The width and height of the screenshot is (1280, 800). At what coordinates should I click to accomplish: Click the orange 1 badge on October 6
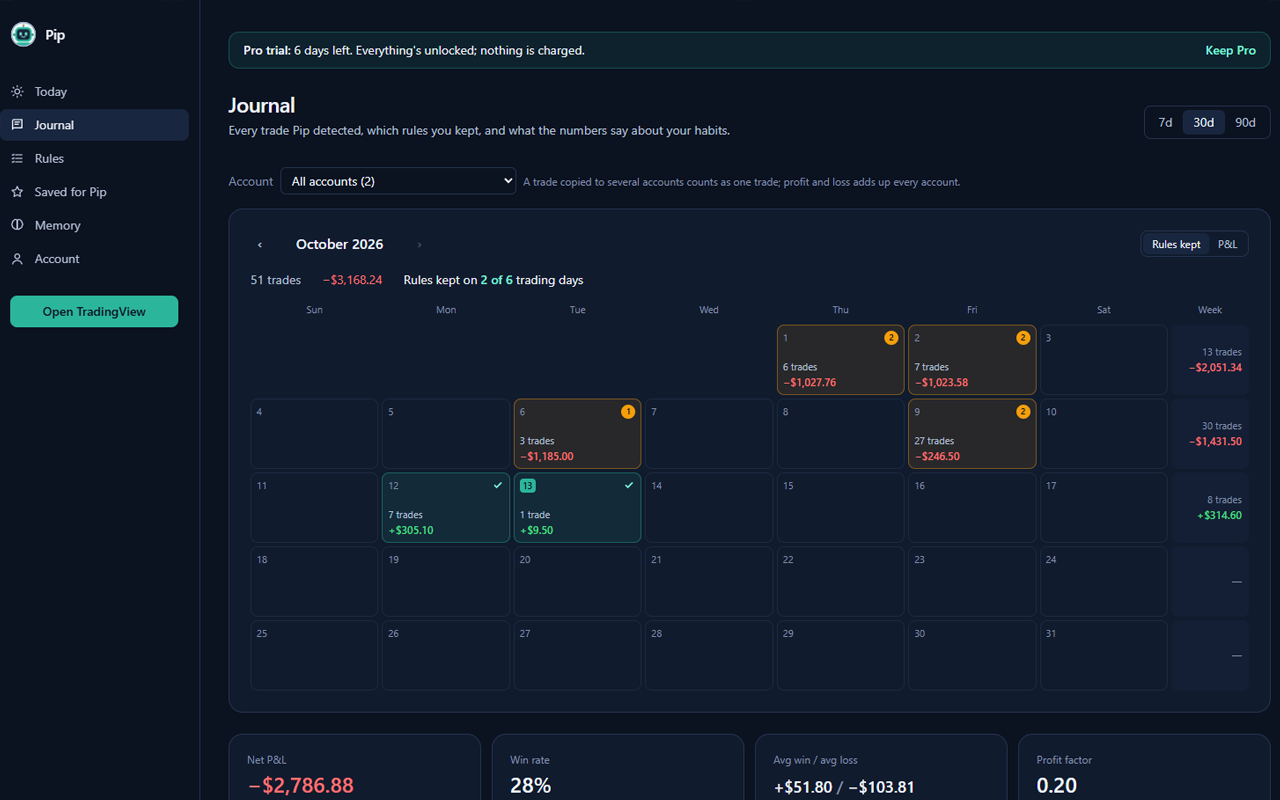[x=628, y=412]
